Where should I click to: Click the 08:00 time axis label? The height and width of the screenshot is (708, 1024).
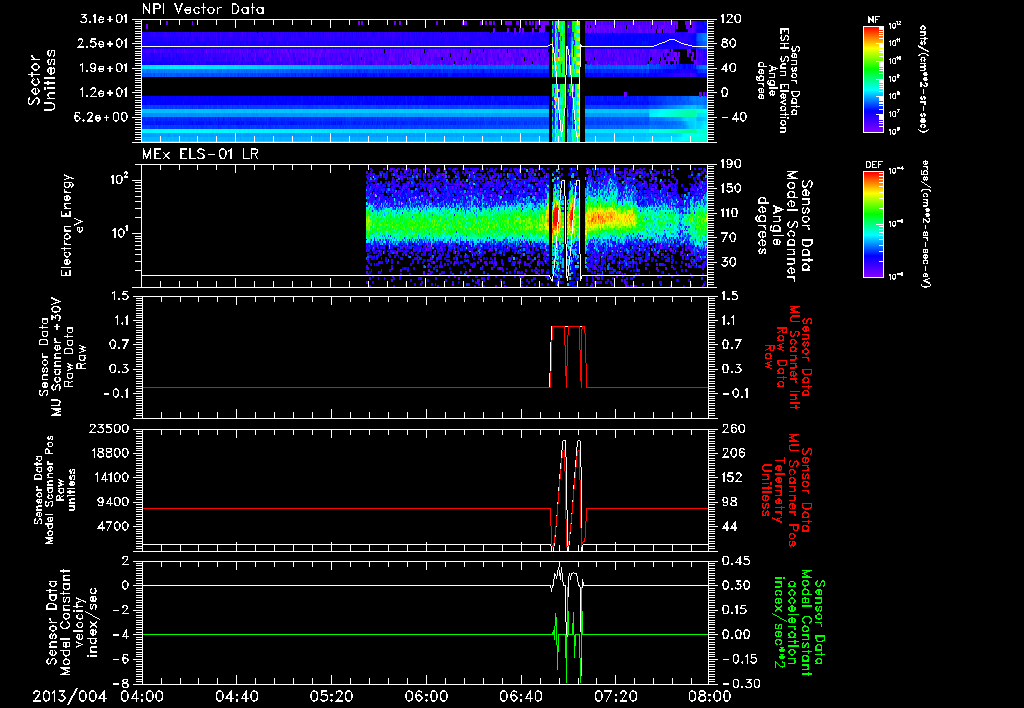click(x=708, y=695)
